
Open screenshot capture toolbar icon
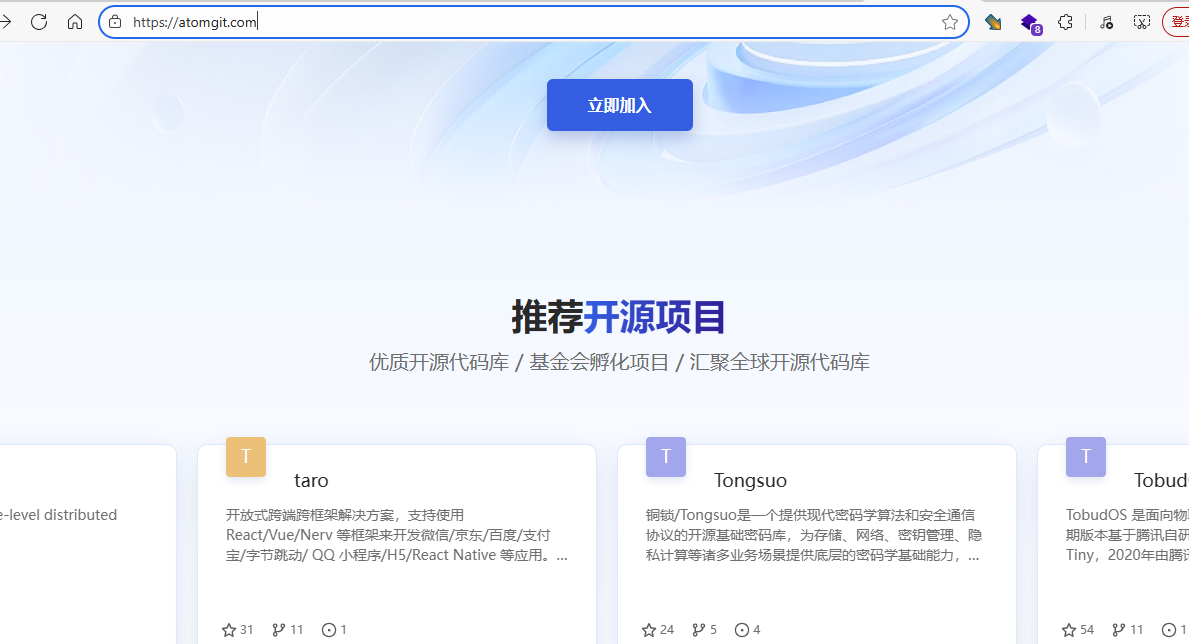coord(1141,22)
